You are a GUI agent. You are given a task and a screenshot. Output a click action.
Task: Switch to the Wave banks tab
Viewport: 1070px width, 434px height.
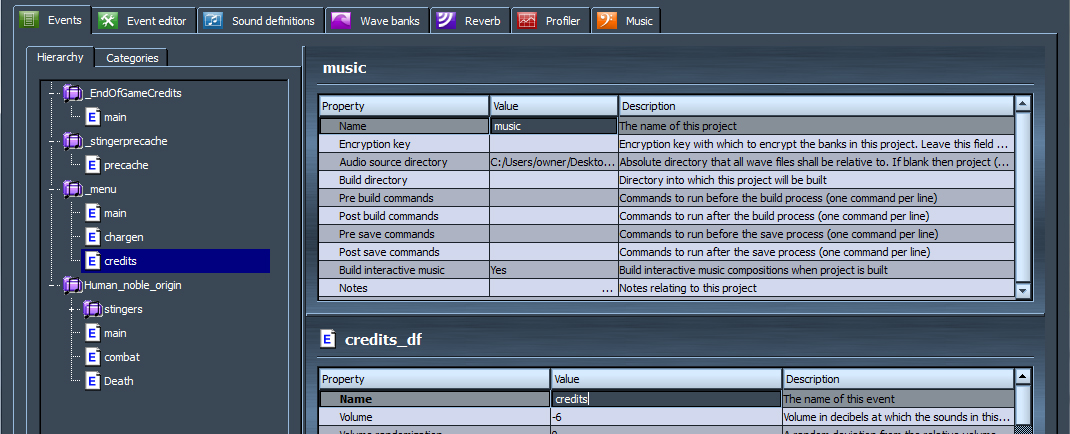click(379, 20)
